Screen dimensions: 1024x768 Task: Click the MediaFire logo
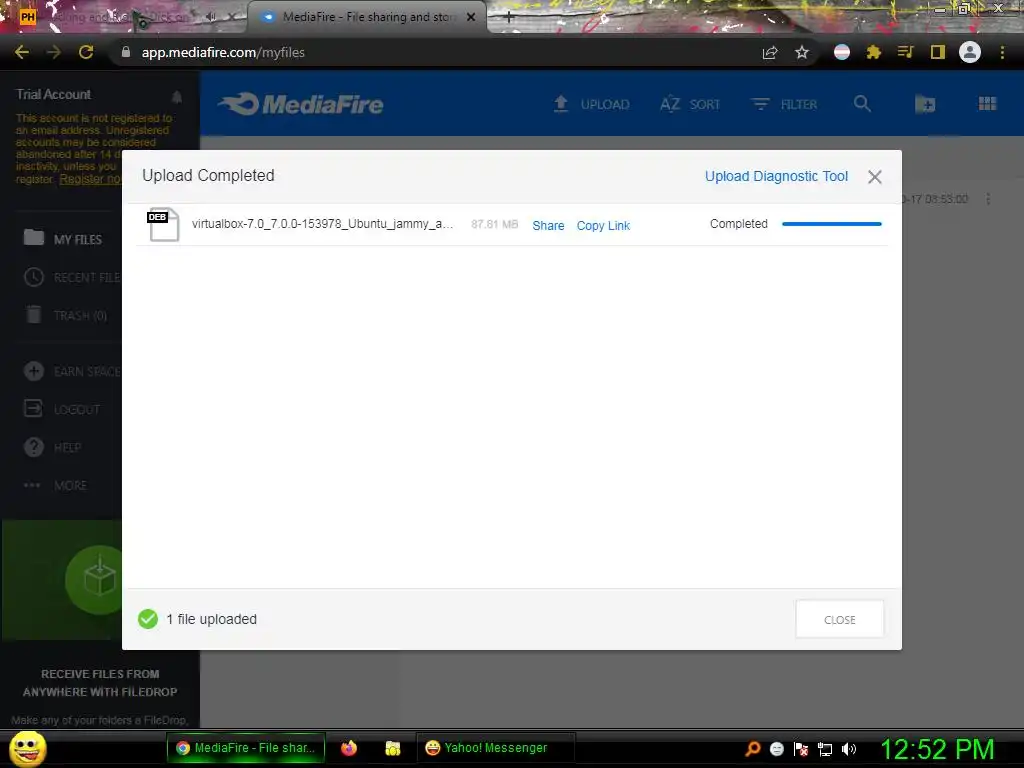[301, 104]
